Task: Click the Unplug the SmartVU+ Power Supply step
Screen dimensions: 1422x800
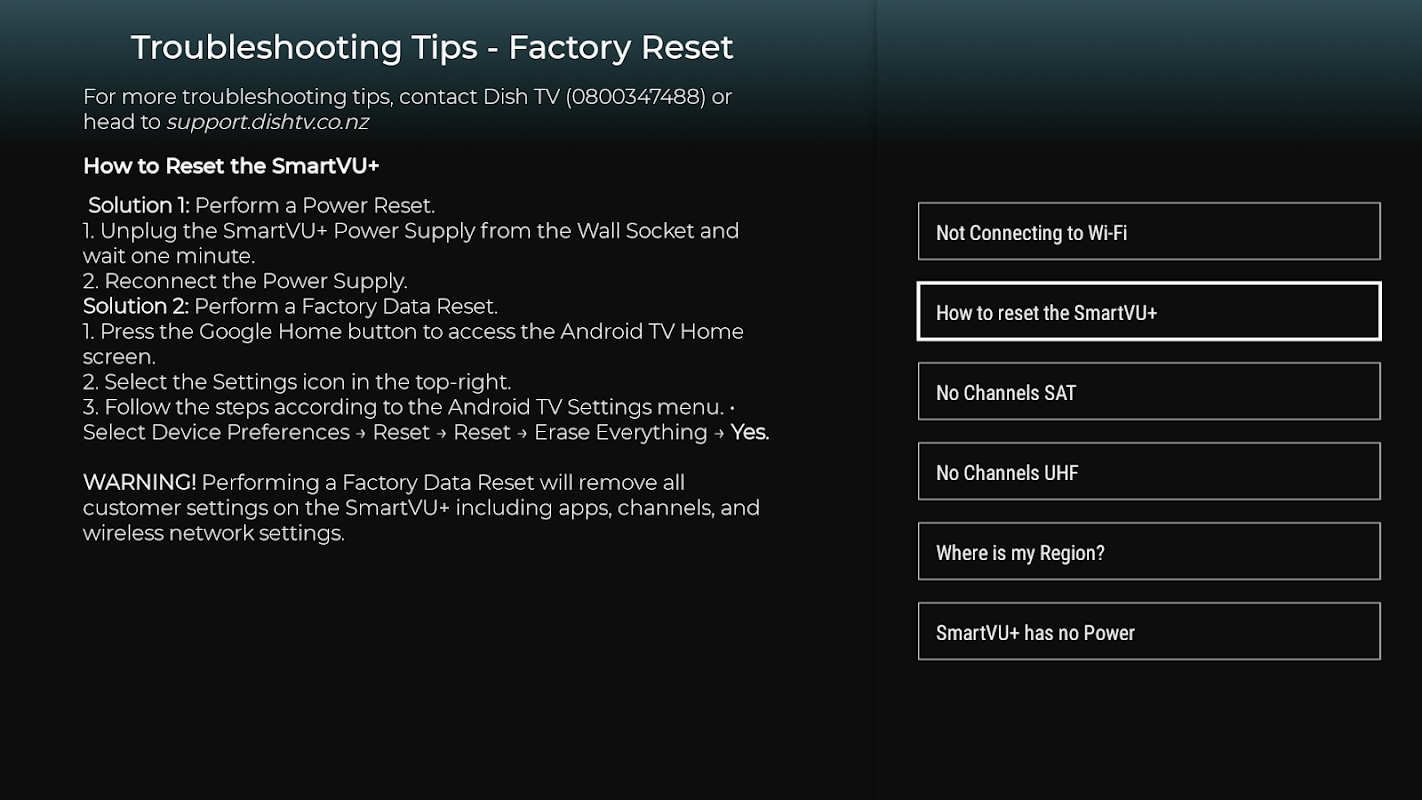Action: (410, 231)
